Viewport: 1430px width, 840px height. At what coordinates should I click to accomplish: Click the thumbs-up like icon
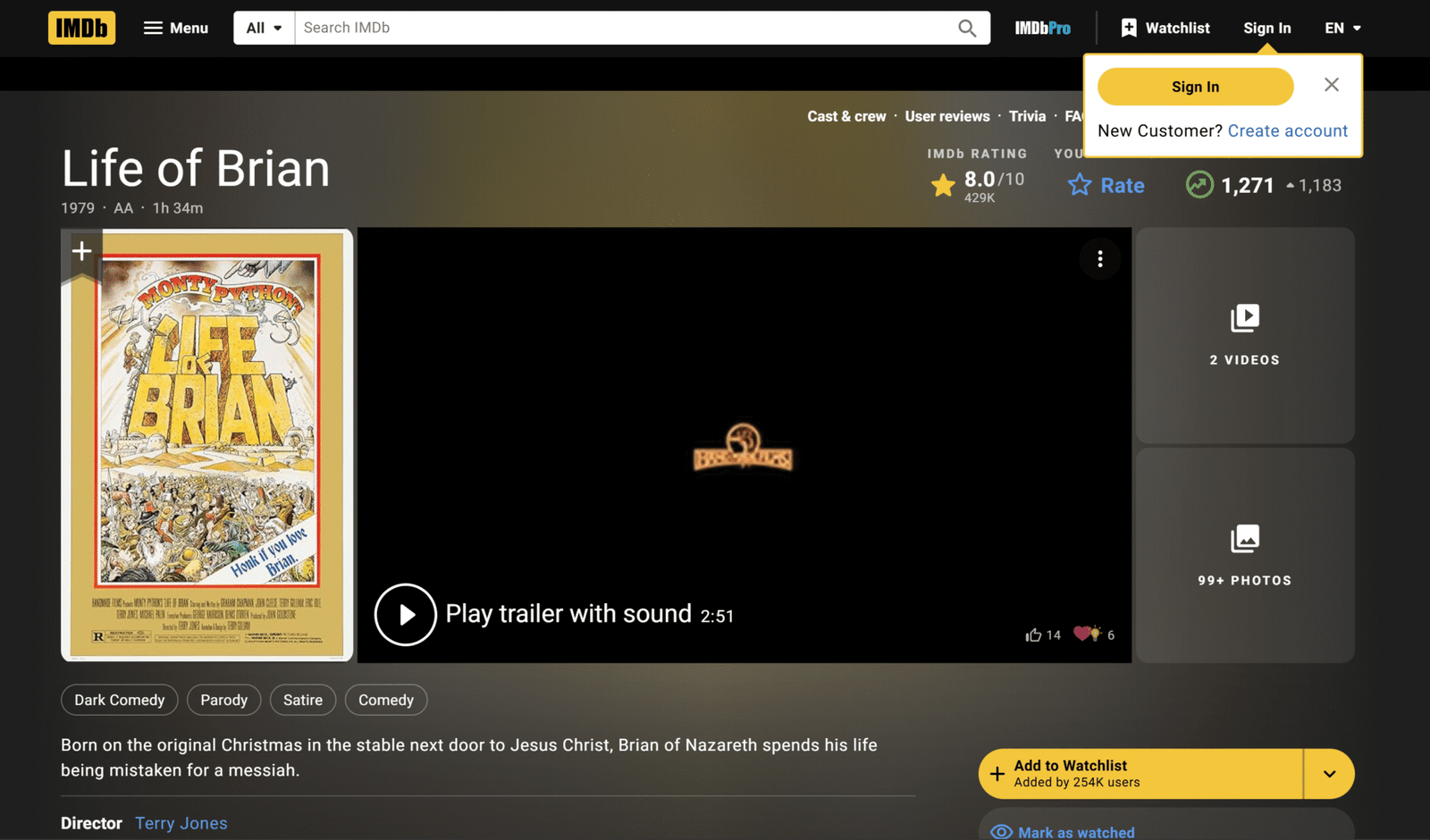1034,634
